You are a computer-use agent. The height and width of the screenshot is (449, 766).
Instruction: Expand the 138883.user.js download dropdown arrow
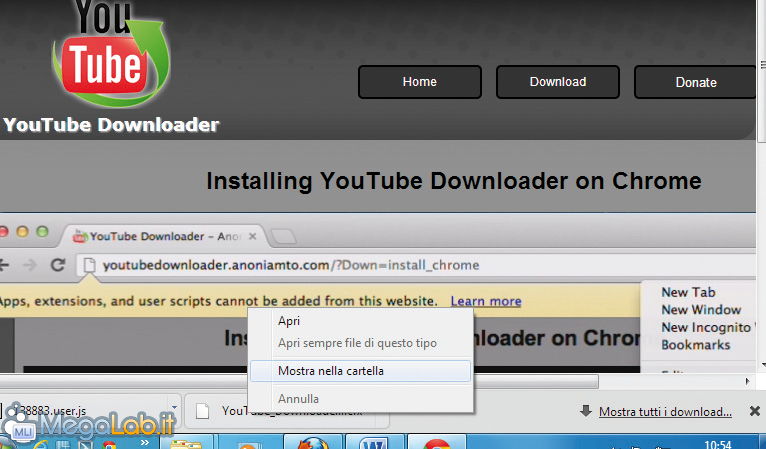coord(174,407)
